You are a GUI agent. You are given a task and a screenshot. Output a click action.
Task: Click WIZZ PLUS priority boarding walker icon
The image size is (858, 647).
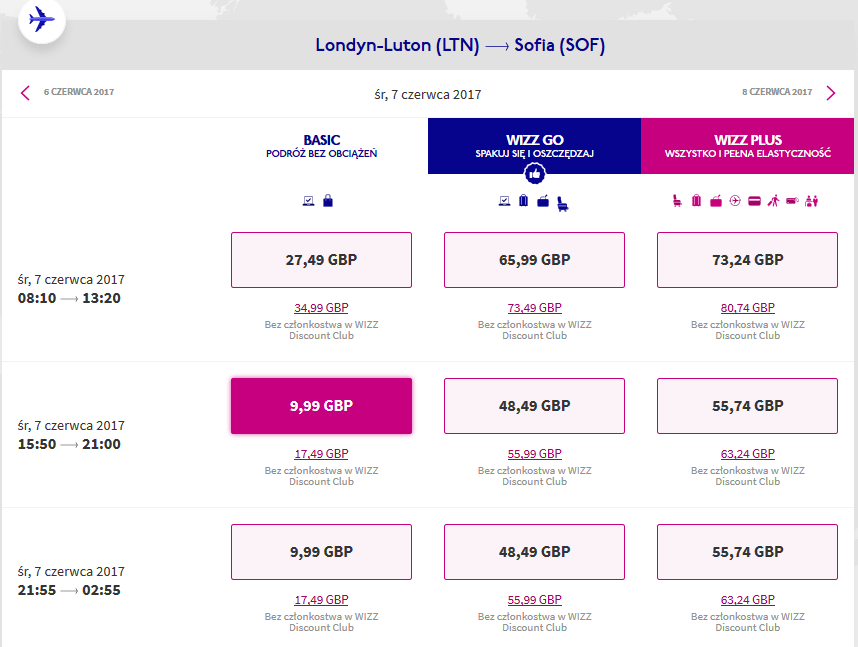pyautogui.click(x=773, y=201)
